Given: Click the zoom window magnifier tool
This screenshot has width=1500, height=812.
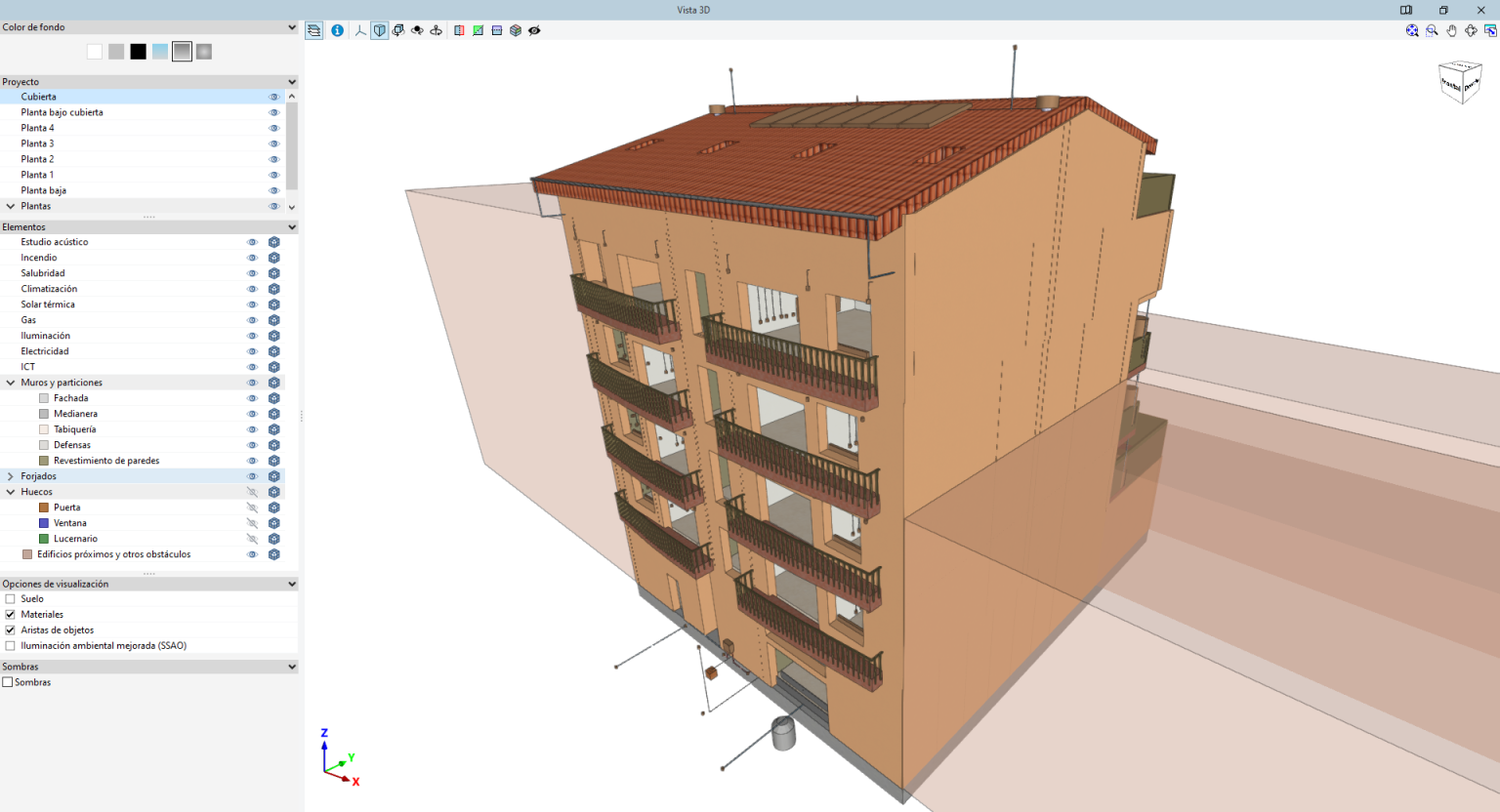Looking at the screenshot, I should [x=1432, y=30].
